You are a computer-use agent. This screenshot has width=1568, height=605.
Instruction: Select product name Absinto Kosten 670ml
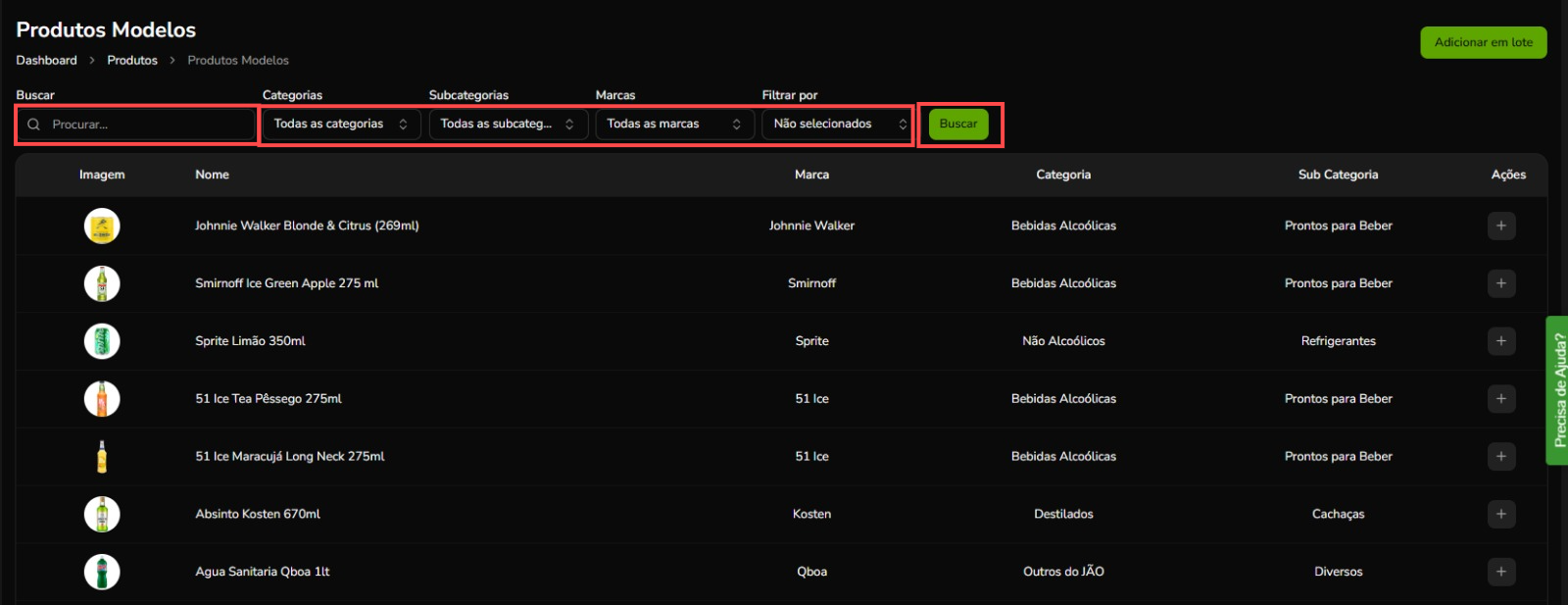(x=258, y=514)
